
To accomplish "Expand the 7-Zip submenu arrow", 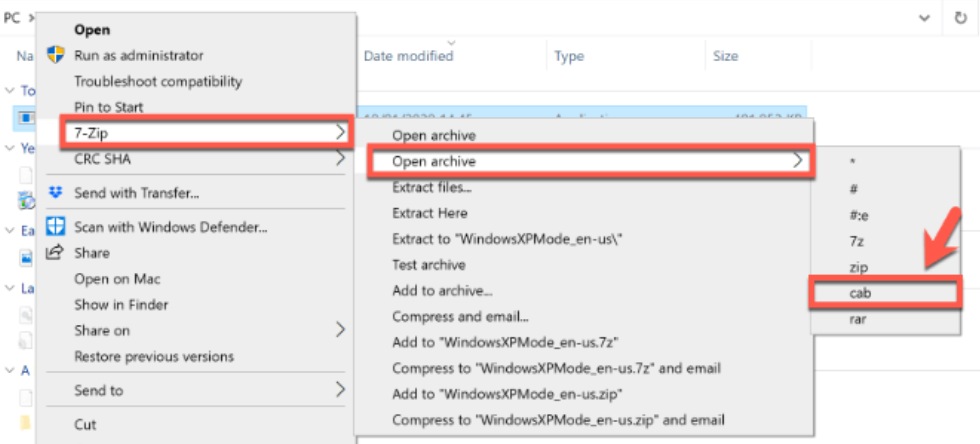I will click(x=340, y=132).
